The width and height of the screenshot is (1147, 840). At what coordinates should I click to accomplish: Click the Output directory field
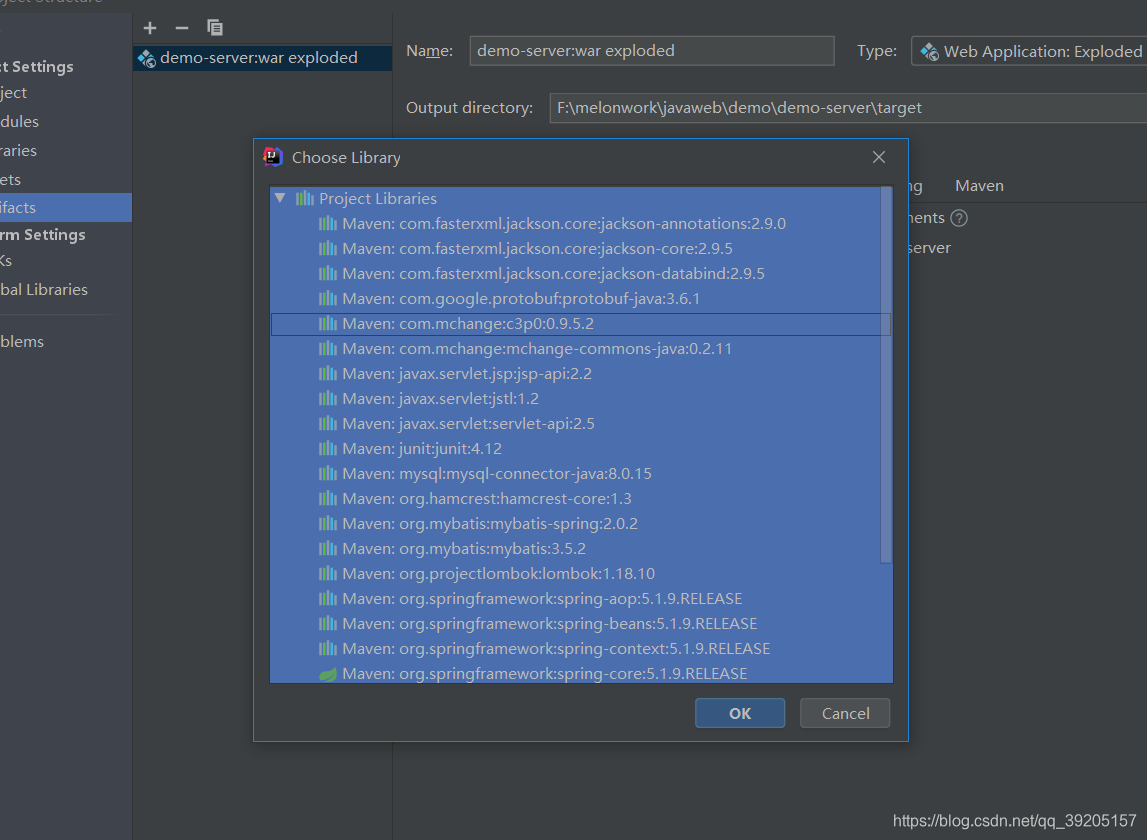pos(849,108)
